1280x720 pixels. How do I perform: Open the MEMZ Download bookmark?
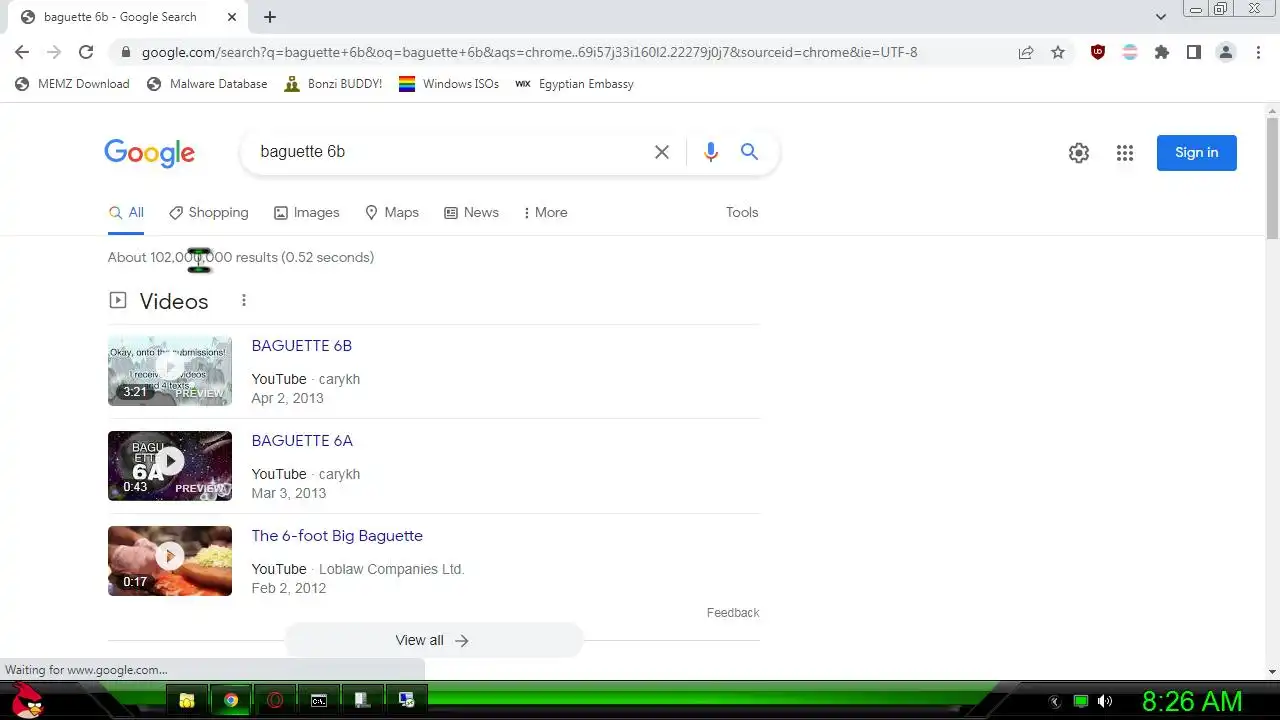pos(72,84)
